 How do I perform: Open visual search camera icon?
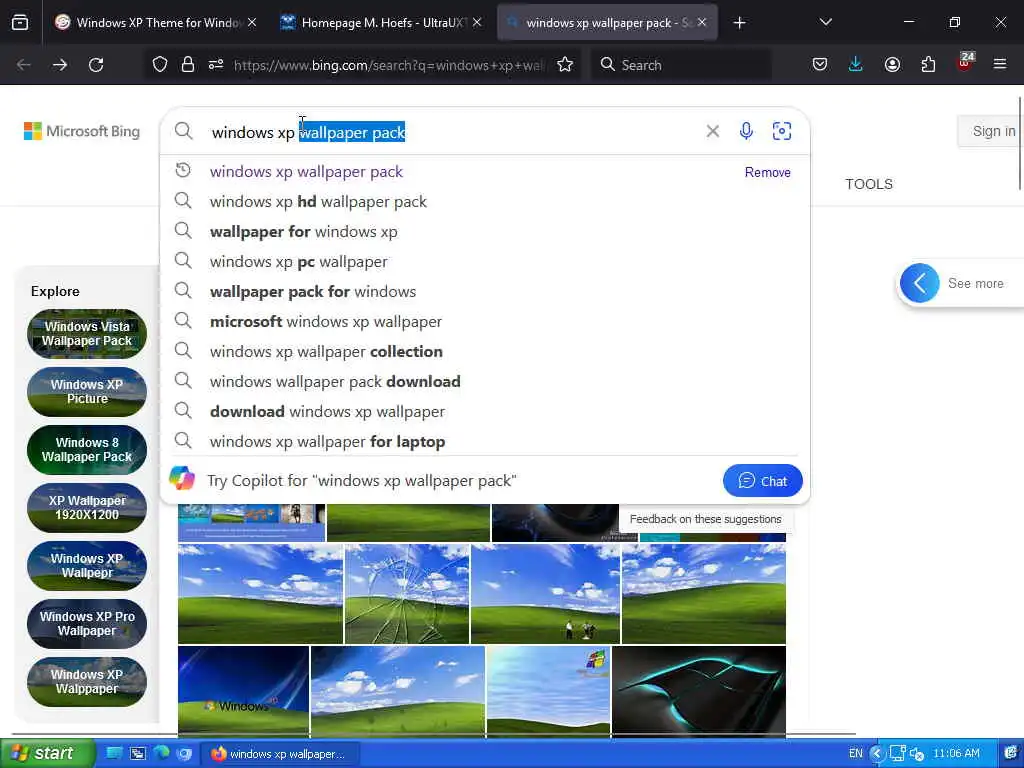coord(782,131)
